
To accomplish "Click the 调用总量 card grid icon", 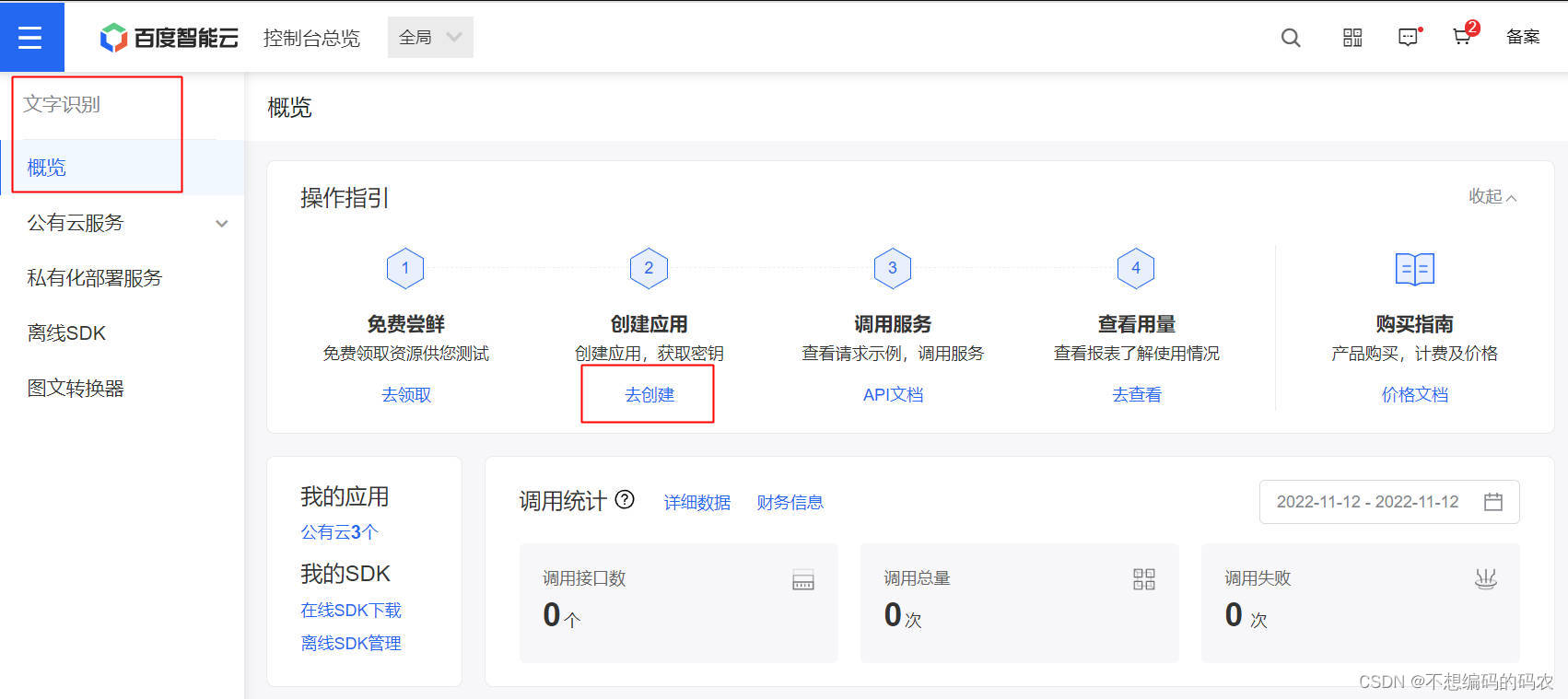I will point(1144,579).
